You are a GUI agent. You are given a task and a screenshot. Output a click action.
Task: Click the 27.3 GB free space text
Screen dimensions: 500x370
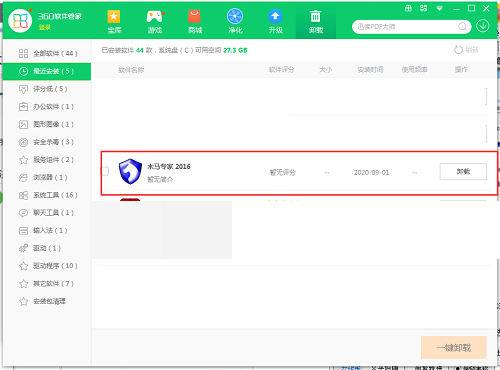click(235, 50)
